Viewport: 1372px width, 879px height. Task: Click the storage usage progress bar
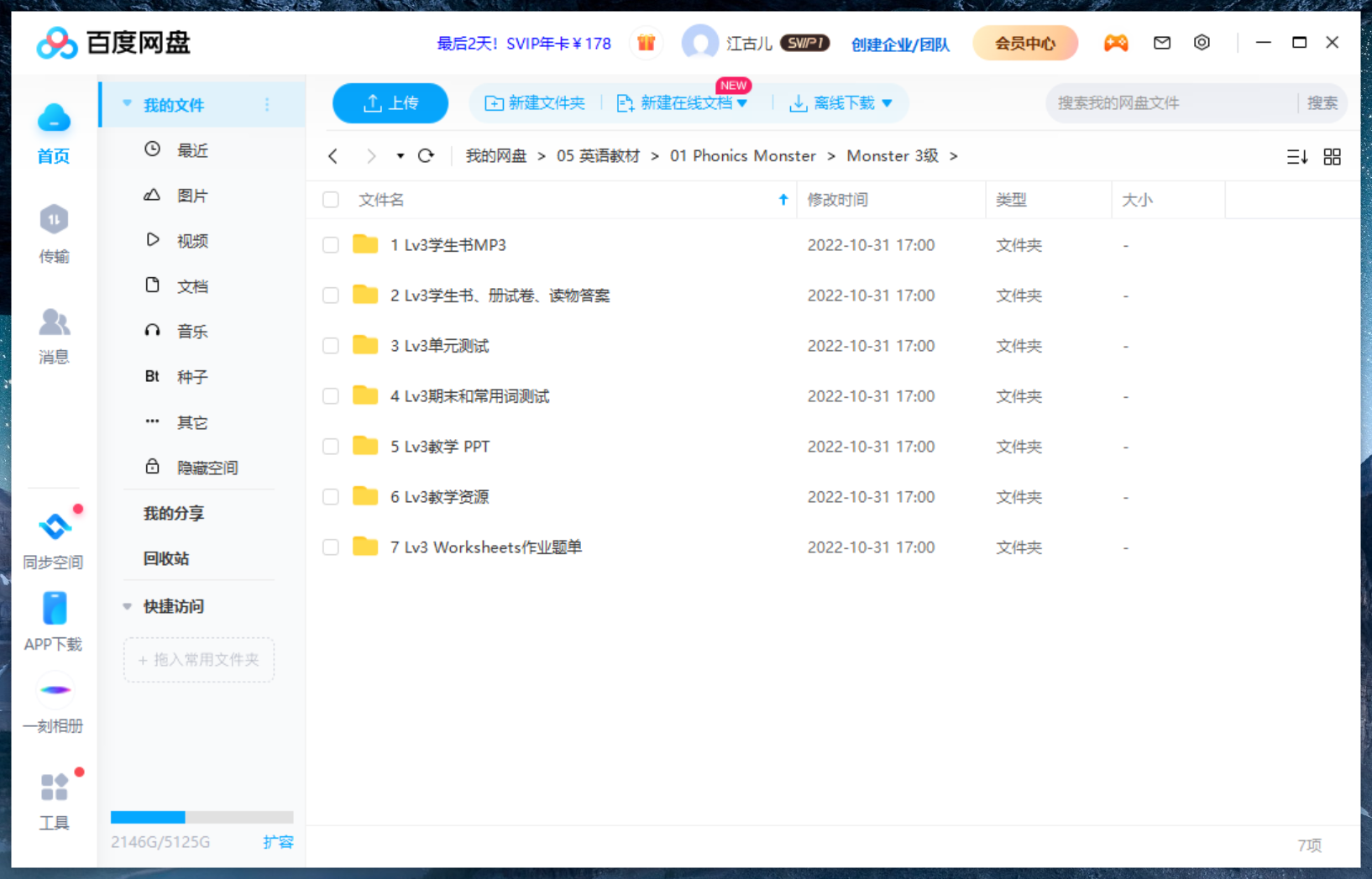[x=202, y=817]
